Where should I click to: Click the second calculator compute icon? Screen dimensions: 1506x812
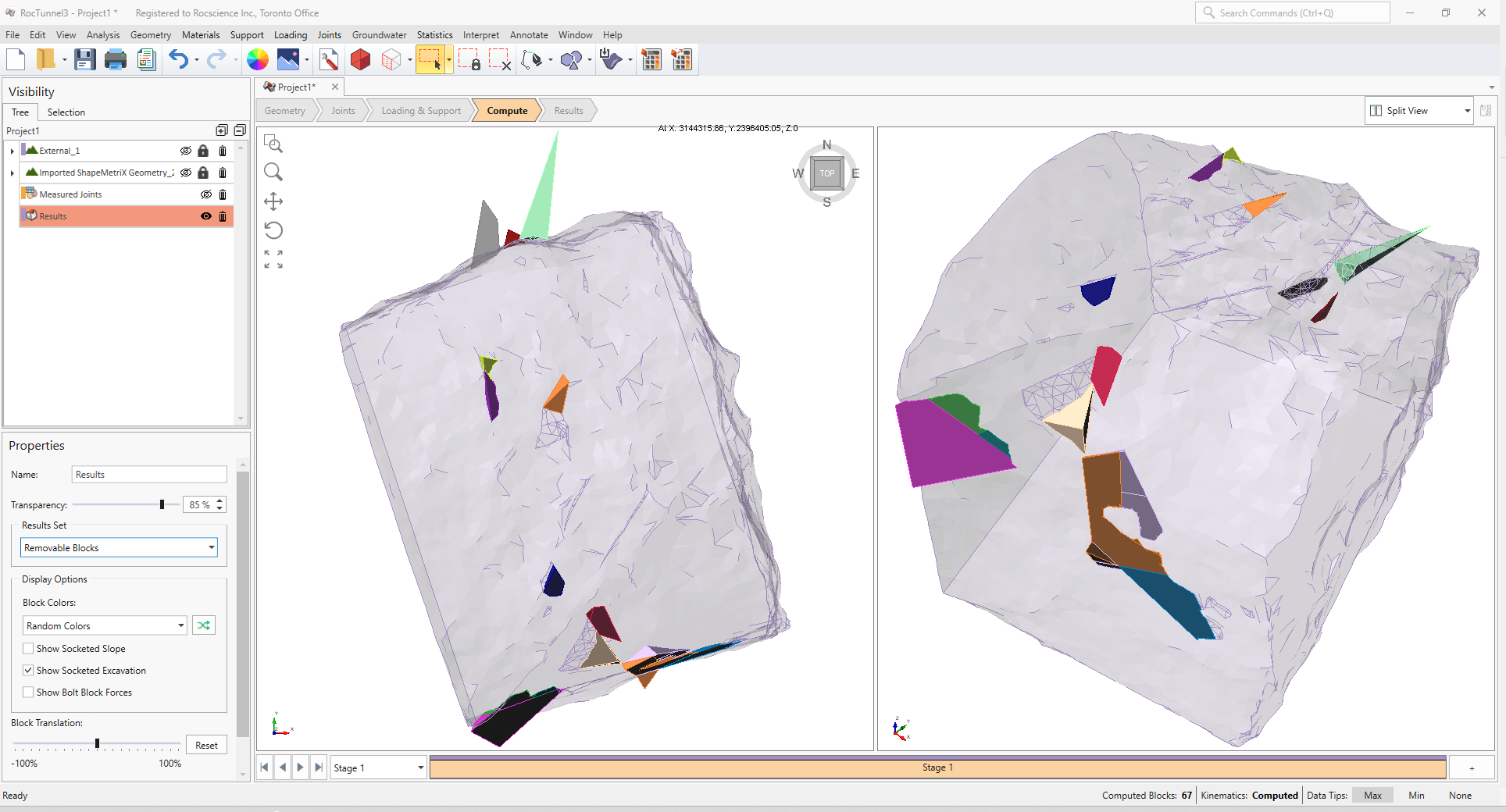[682, 59]
